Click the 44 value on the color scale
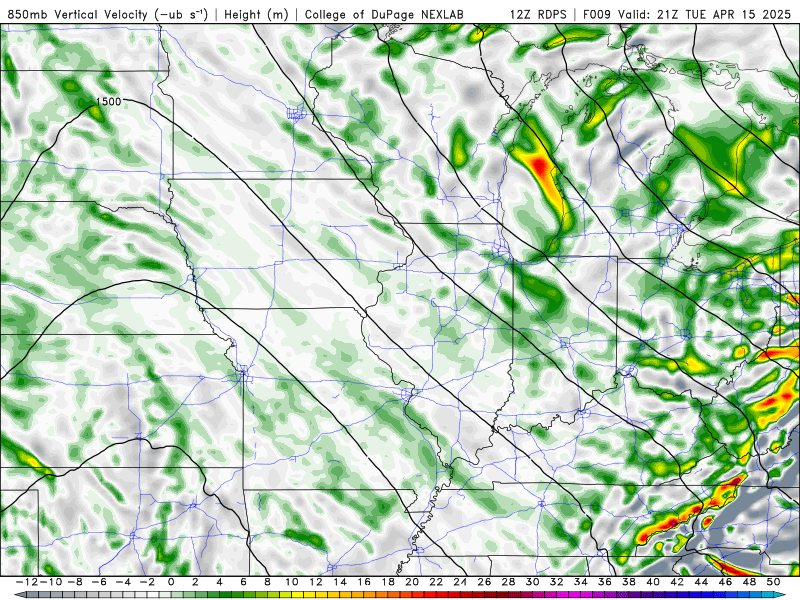The width and height of the screenshot is (800, 600). coord(701,582)
